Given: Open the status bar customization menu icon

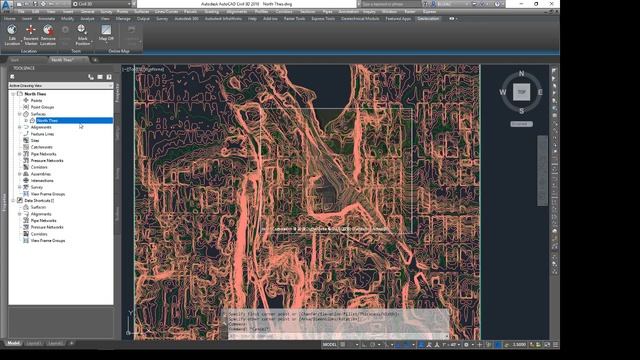Looking at the screenshot, I should click(556, 344).
